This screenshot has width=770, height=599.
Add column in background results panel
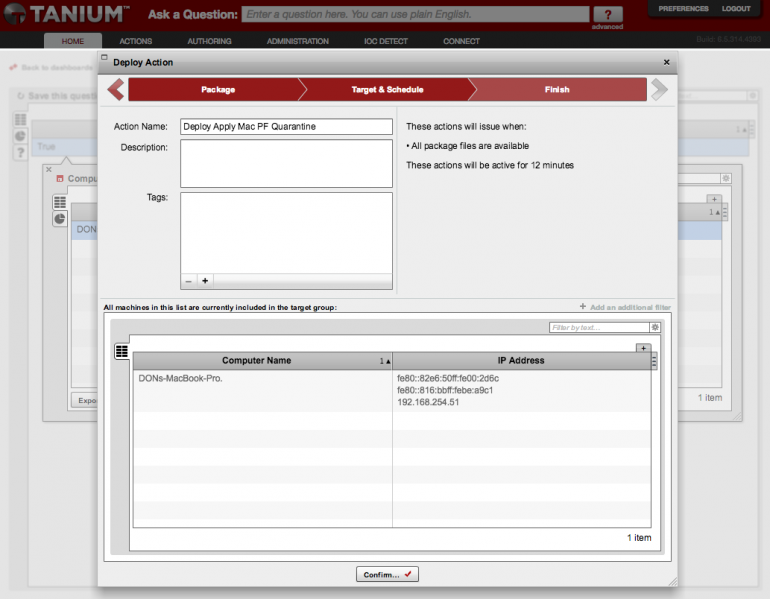tap(714, 199)
